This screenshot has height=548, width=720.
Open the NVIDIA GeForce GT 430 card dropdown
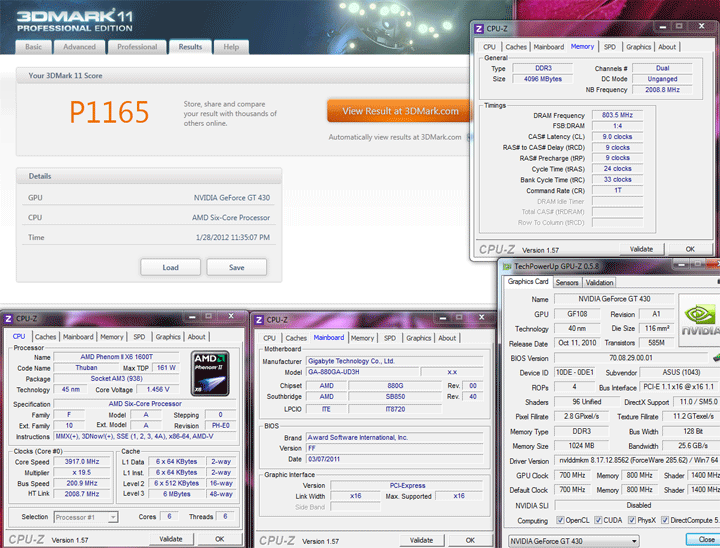[x=573, y=541]
